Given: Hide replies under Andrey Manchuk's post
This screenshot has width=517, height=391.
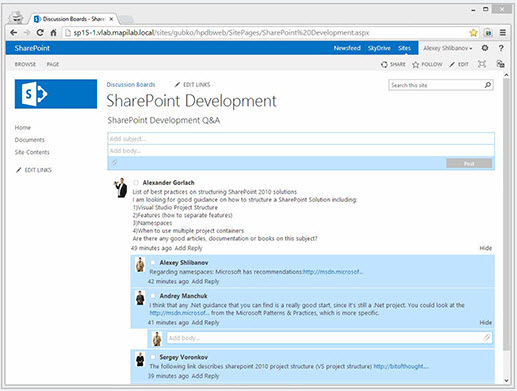Looking at the screenshot, I should pyautogui.click(x=486, y=322).
